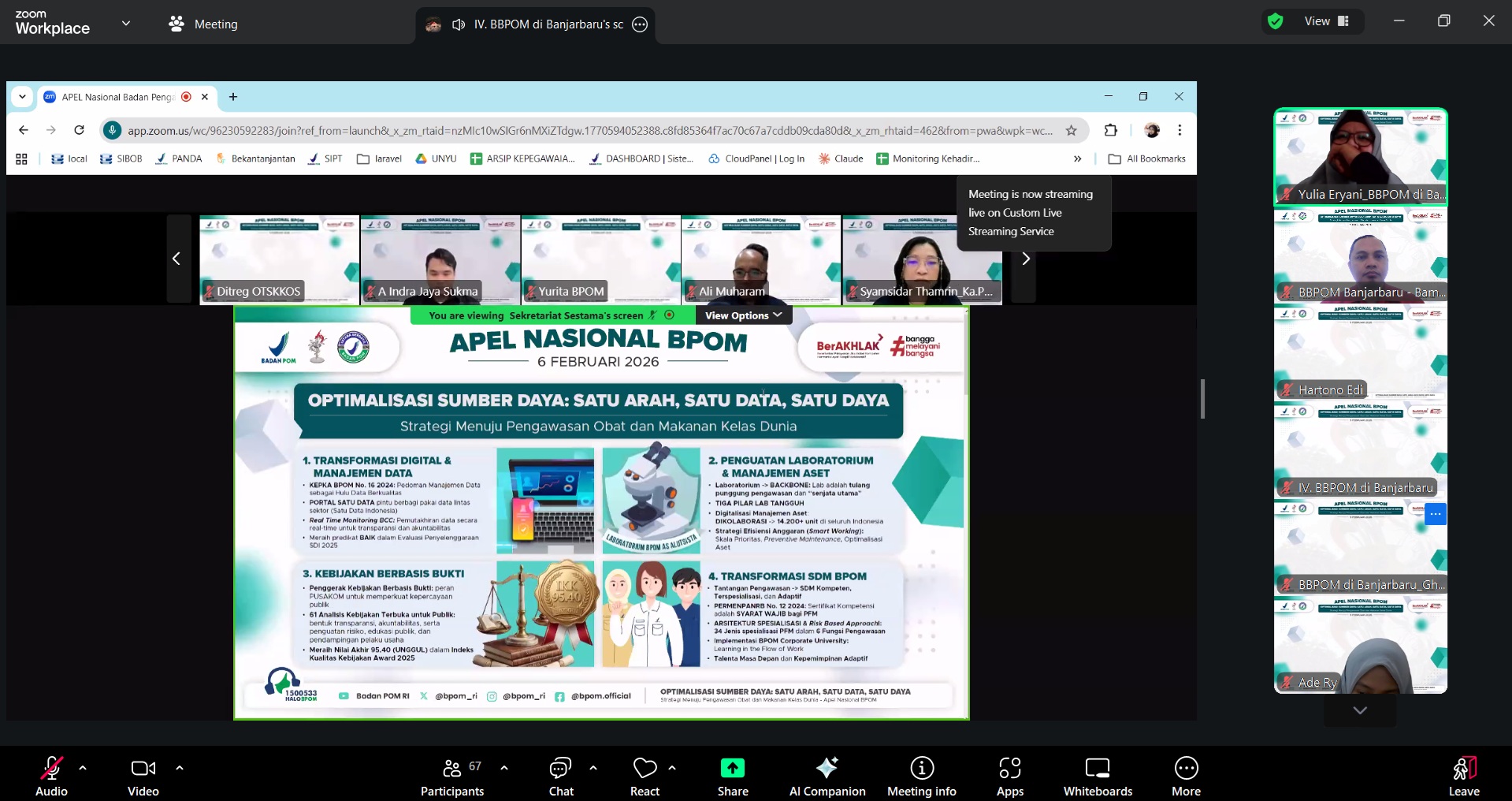This screenshot has width=1512, height=801.
Task: Click Leave to exit the meeting
Action: coord(1463,776)
